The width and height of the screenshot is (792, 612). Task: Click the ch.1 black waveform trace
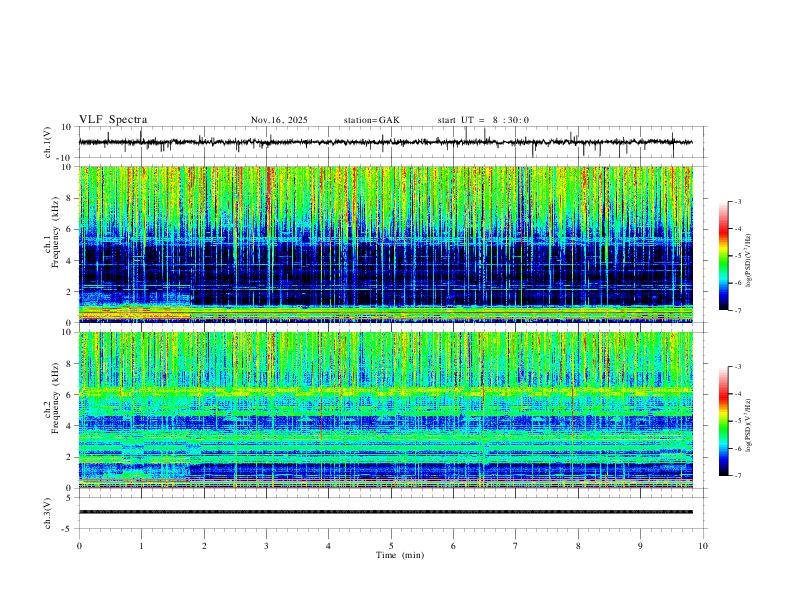tap(385, 142)
